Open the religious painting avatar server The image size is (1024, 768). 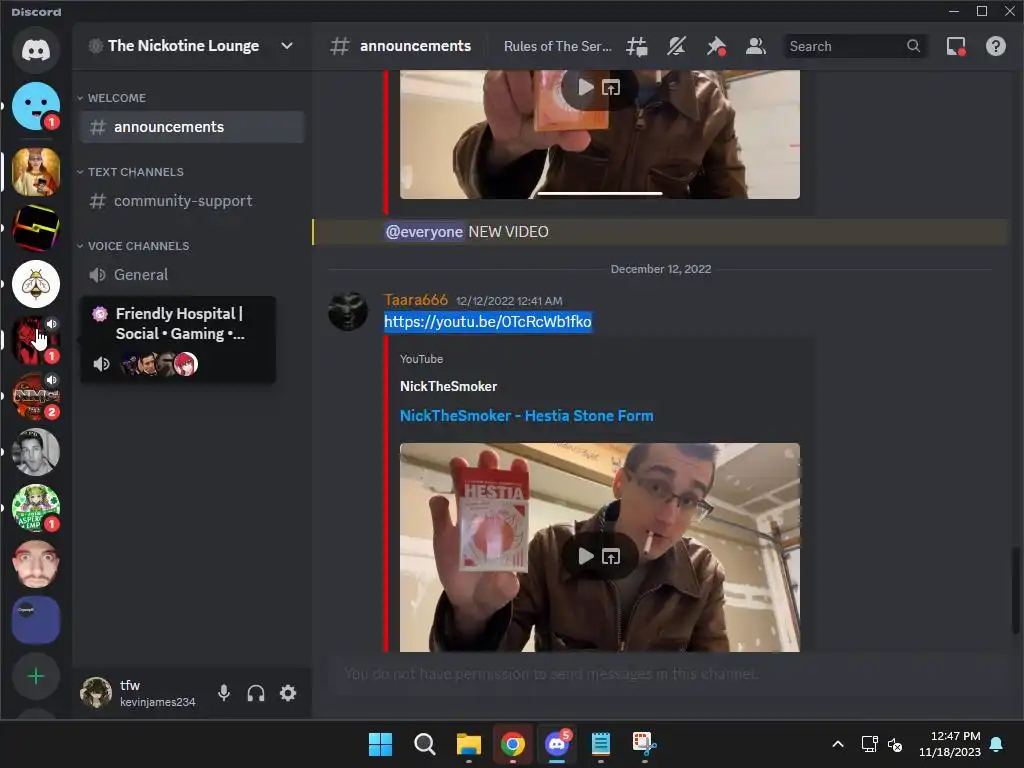click(36, 172)
